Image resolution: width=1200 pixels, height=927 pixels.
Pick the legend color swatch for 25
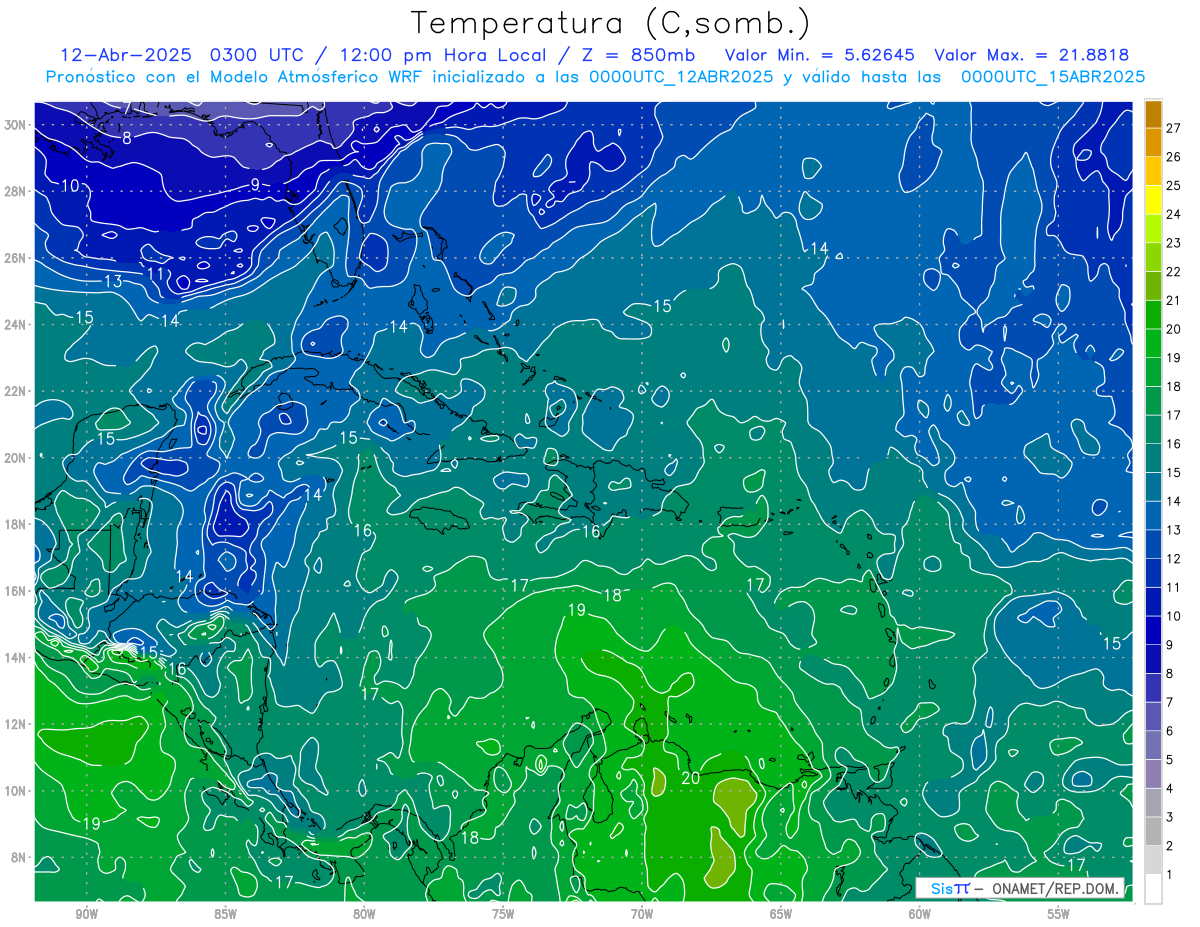1153,171
